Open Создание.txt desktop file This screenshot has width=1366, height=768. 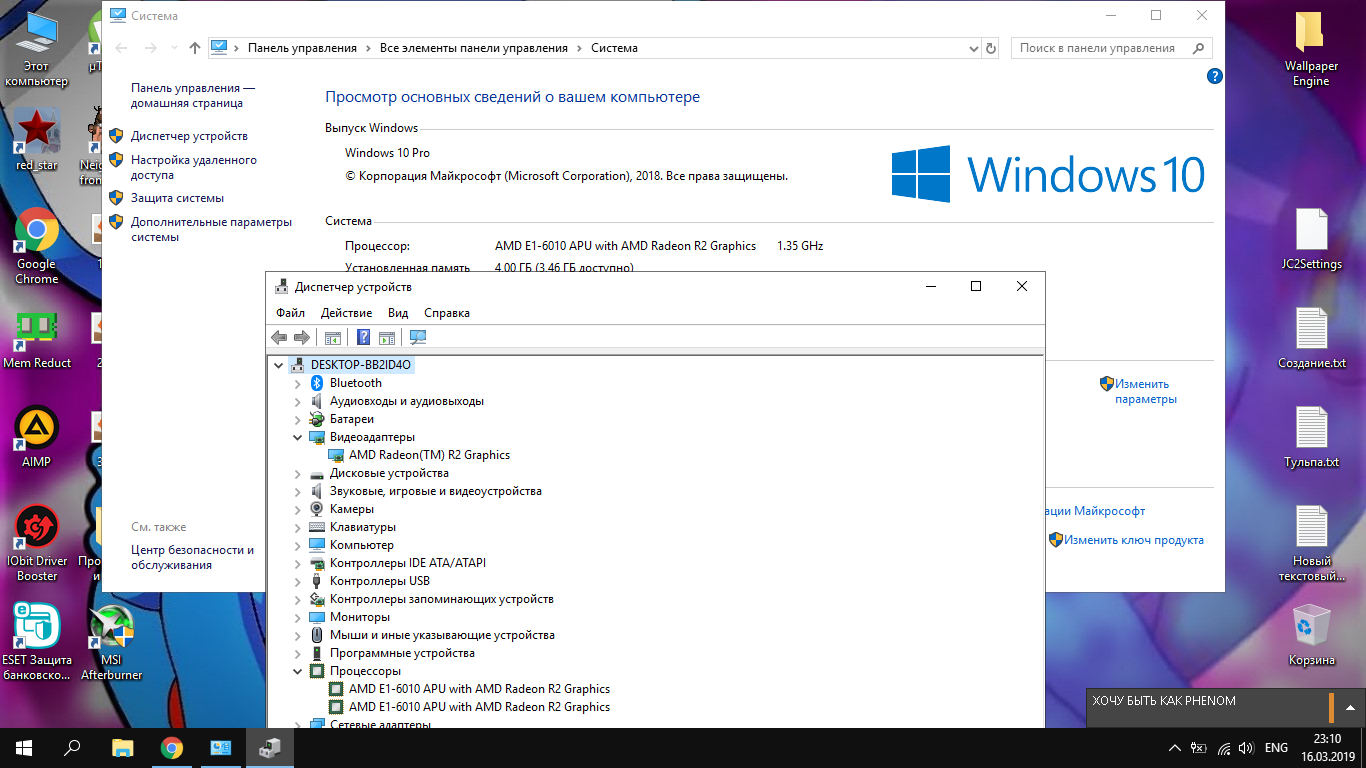(1311, 338)
